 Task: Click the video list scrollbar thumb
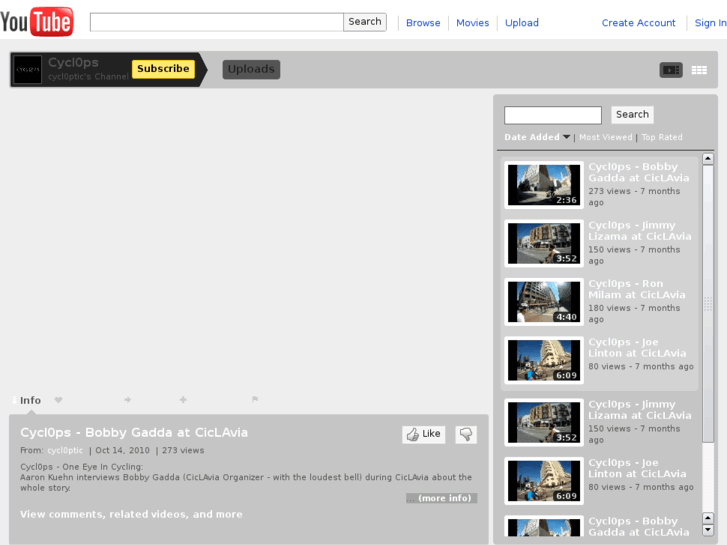(708, 304)
